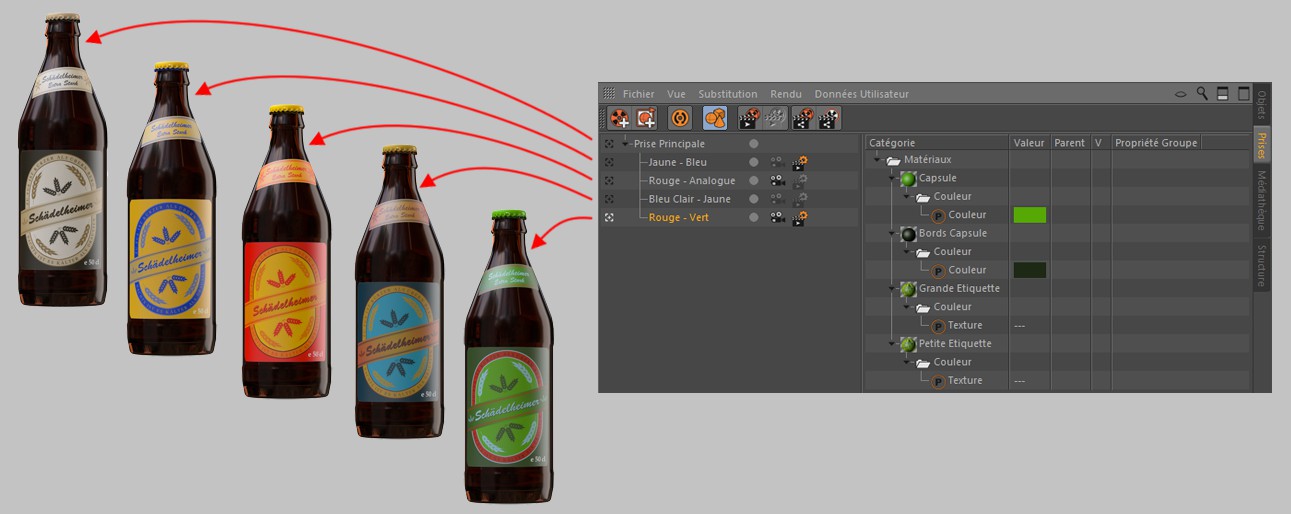Click camera icon on Rouge - Analogue row
Screen dimensions: 1291x514
point(776,181)
